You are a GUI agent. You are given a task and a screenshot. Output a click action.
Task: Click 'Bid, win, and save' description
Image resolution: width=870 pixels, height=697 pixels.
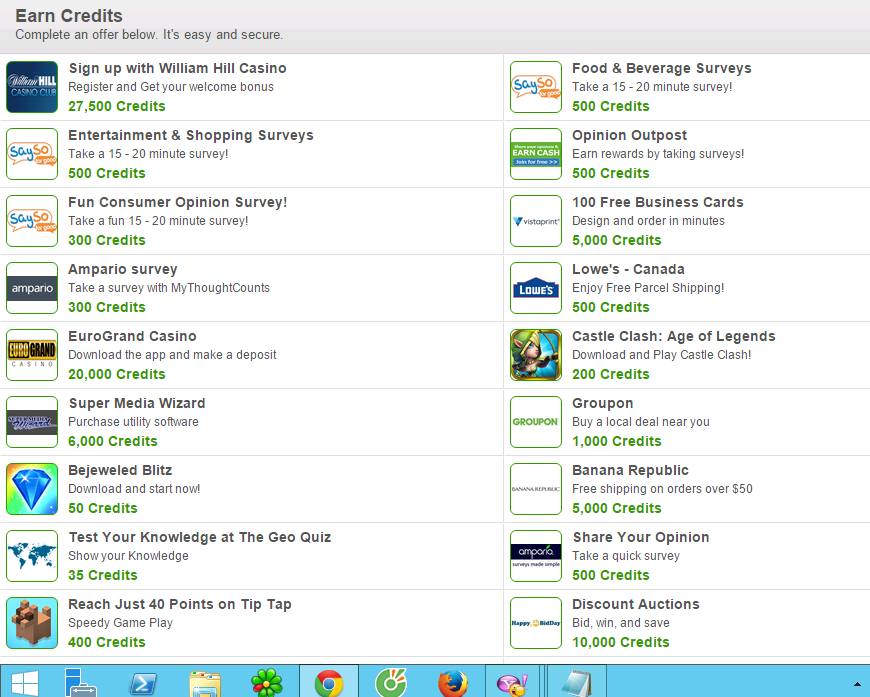pos(621,623)
